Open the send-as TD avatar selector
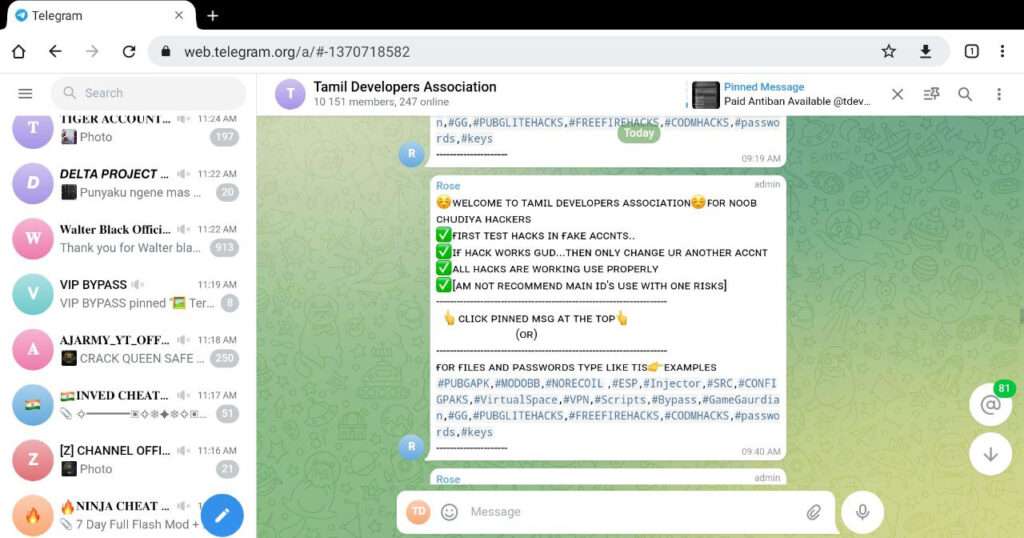Screen dimensions: 1024x538 (x=419, y=512)
